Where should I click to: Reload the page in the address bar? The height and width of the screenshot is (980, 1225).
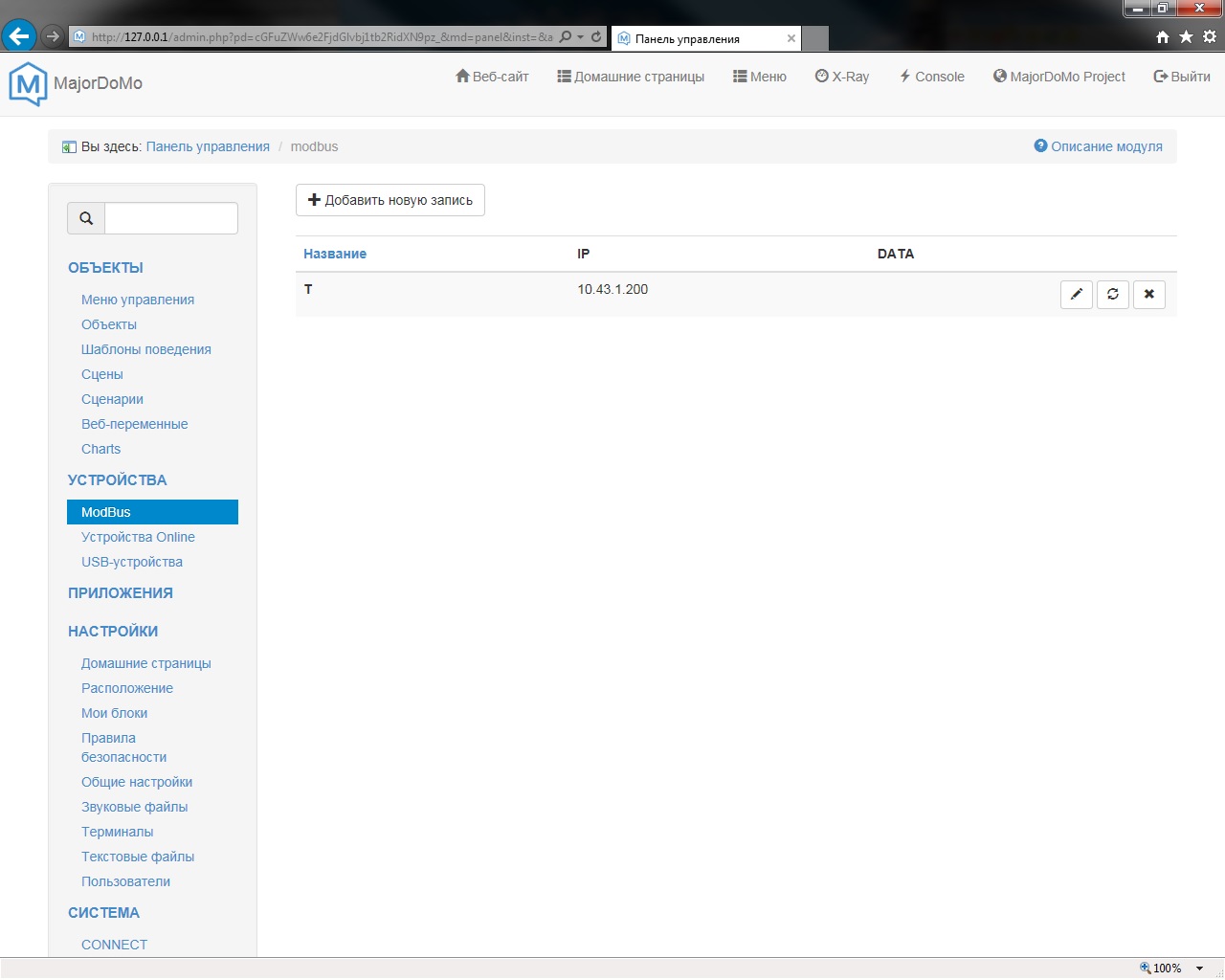(x=596, y=36)
